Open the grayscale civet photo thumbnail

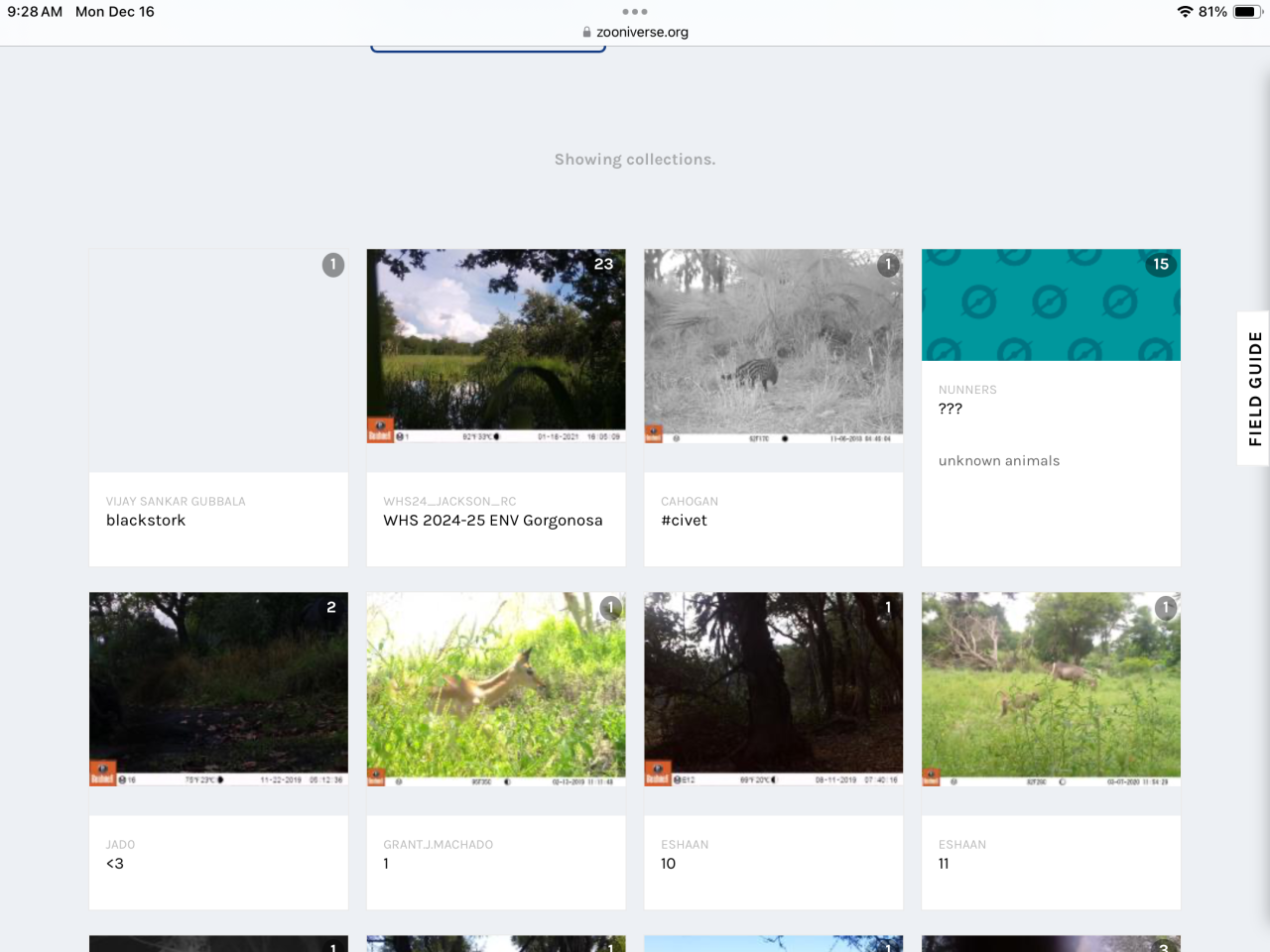pyautogui.click(x=774, y=346)
